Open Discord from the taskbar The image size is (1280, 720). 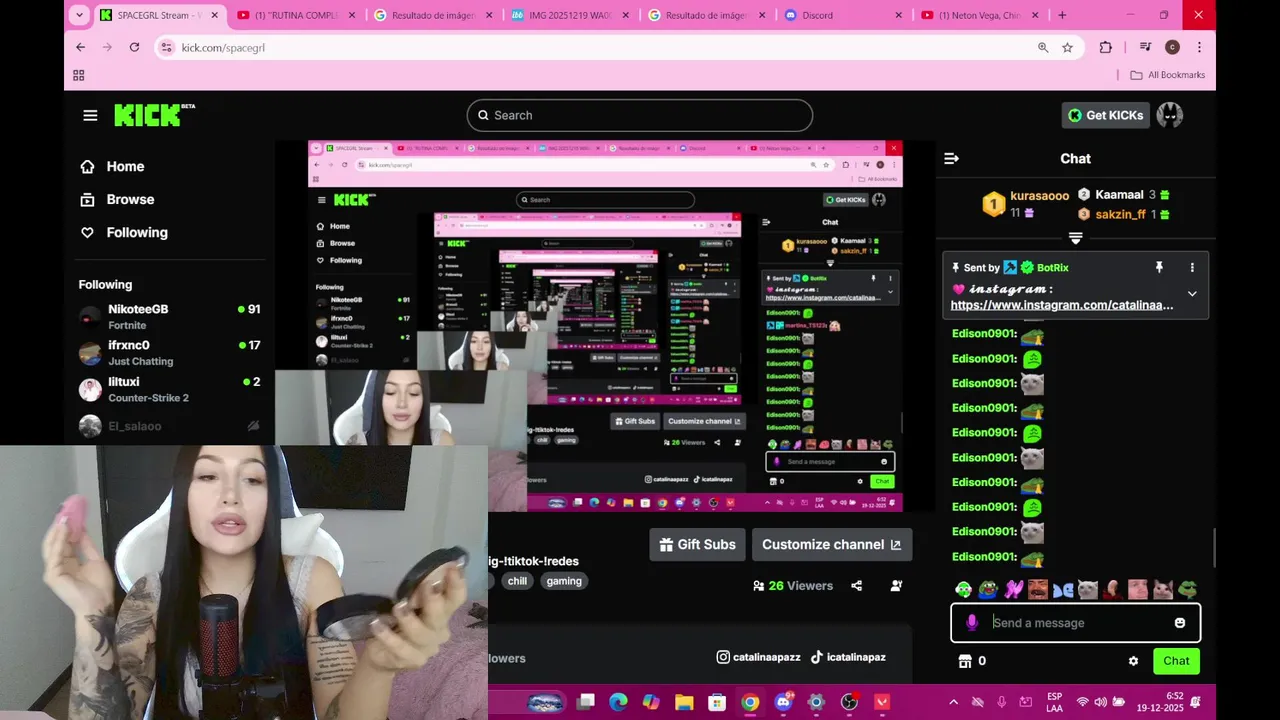(x=783, y=702)
